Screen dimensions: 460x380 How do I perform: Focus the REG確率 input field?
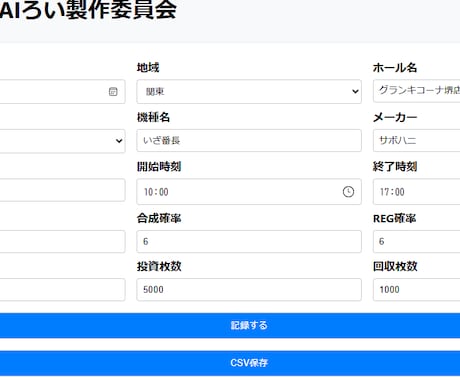417,241
